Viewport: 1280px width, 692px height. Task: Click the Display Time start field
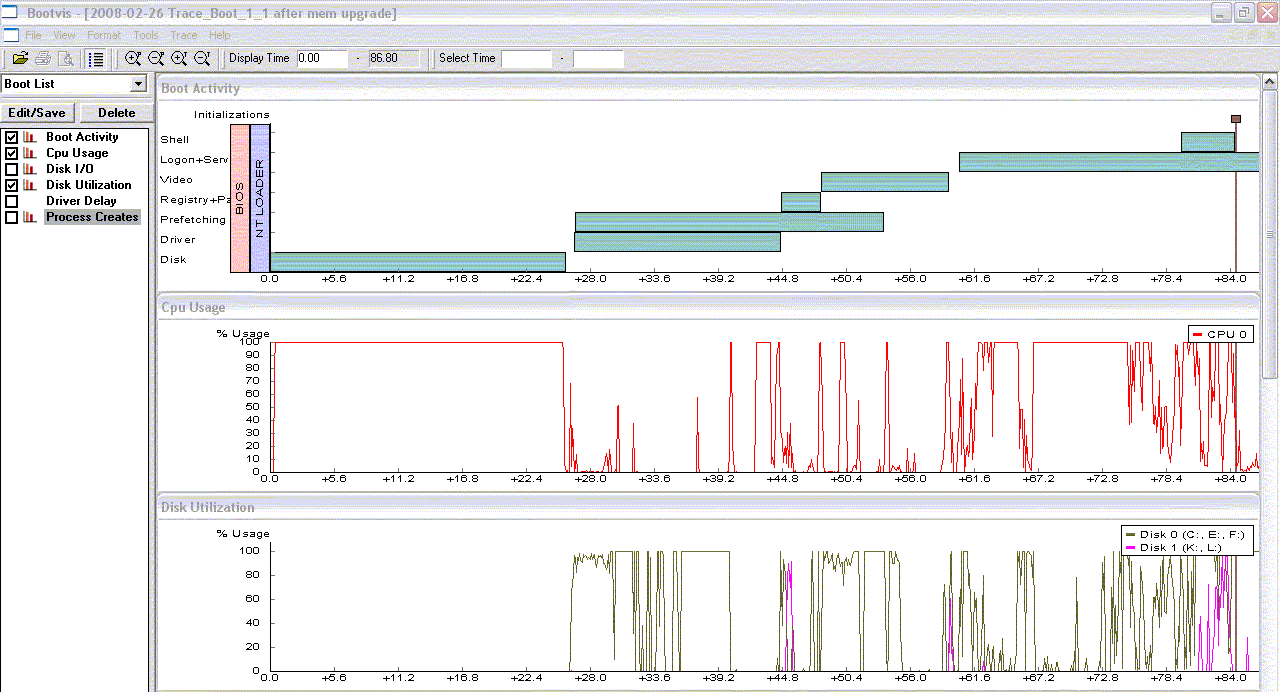click(x=322, y=58)
